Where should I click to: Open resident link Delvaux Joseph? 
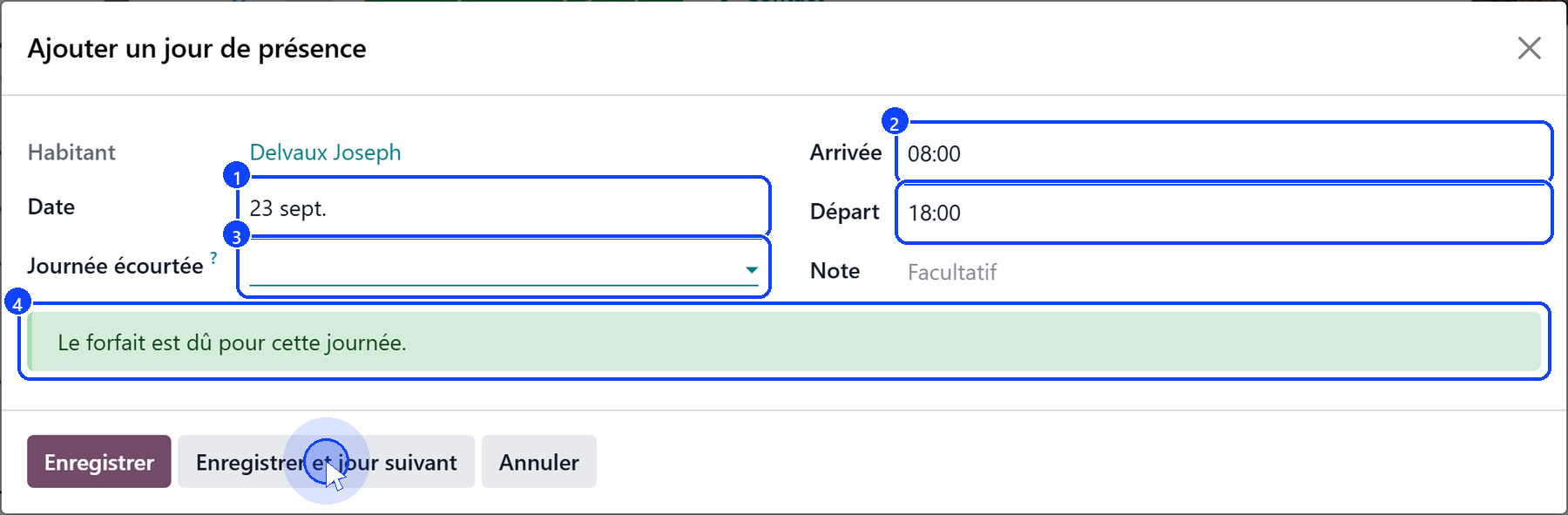pyautogui.click(x=325, y=152)
